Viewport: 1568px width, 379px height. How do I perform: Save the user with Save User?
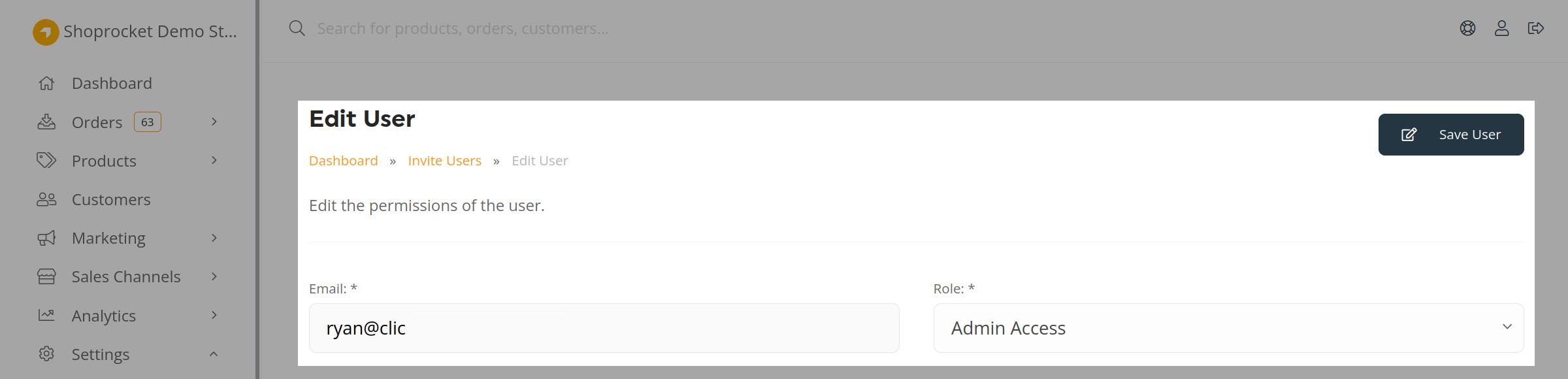[x=1451, y=135]
